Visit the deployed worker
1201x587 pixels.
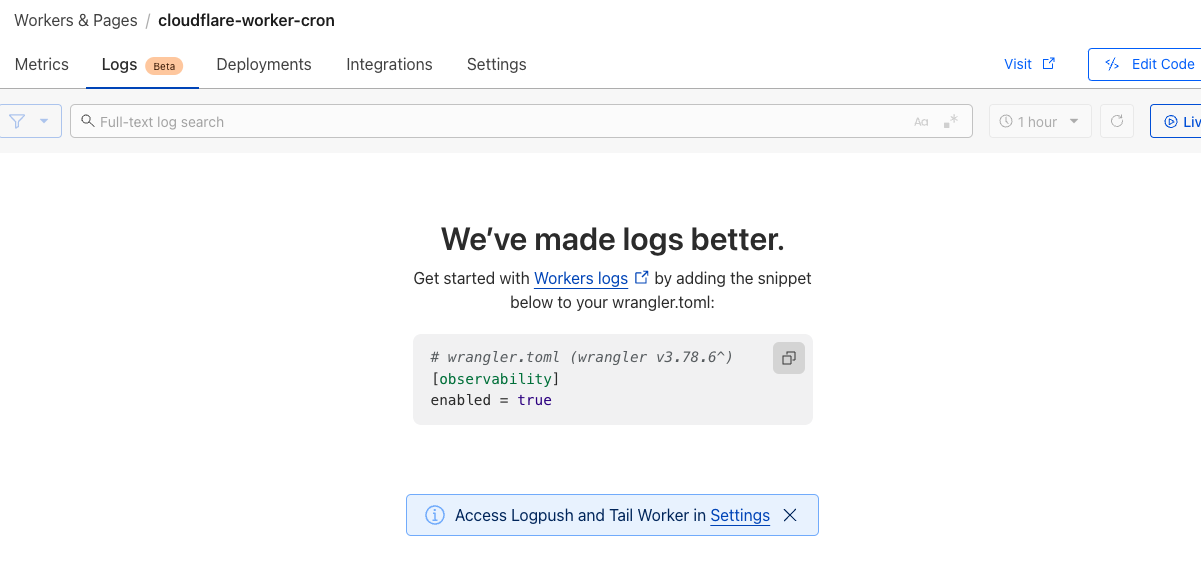coord(1029,64)
